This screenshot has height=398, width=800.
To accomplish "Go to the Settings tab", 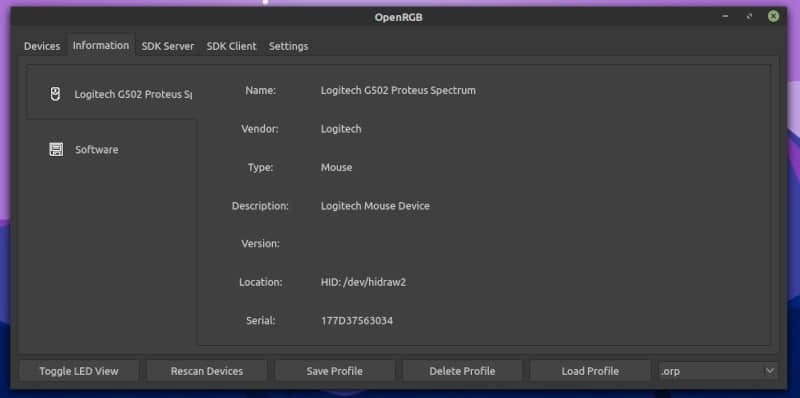I will pyautogui.click(x=288, y=46).
